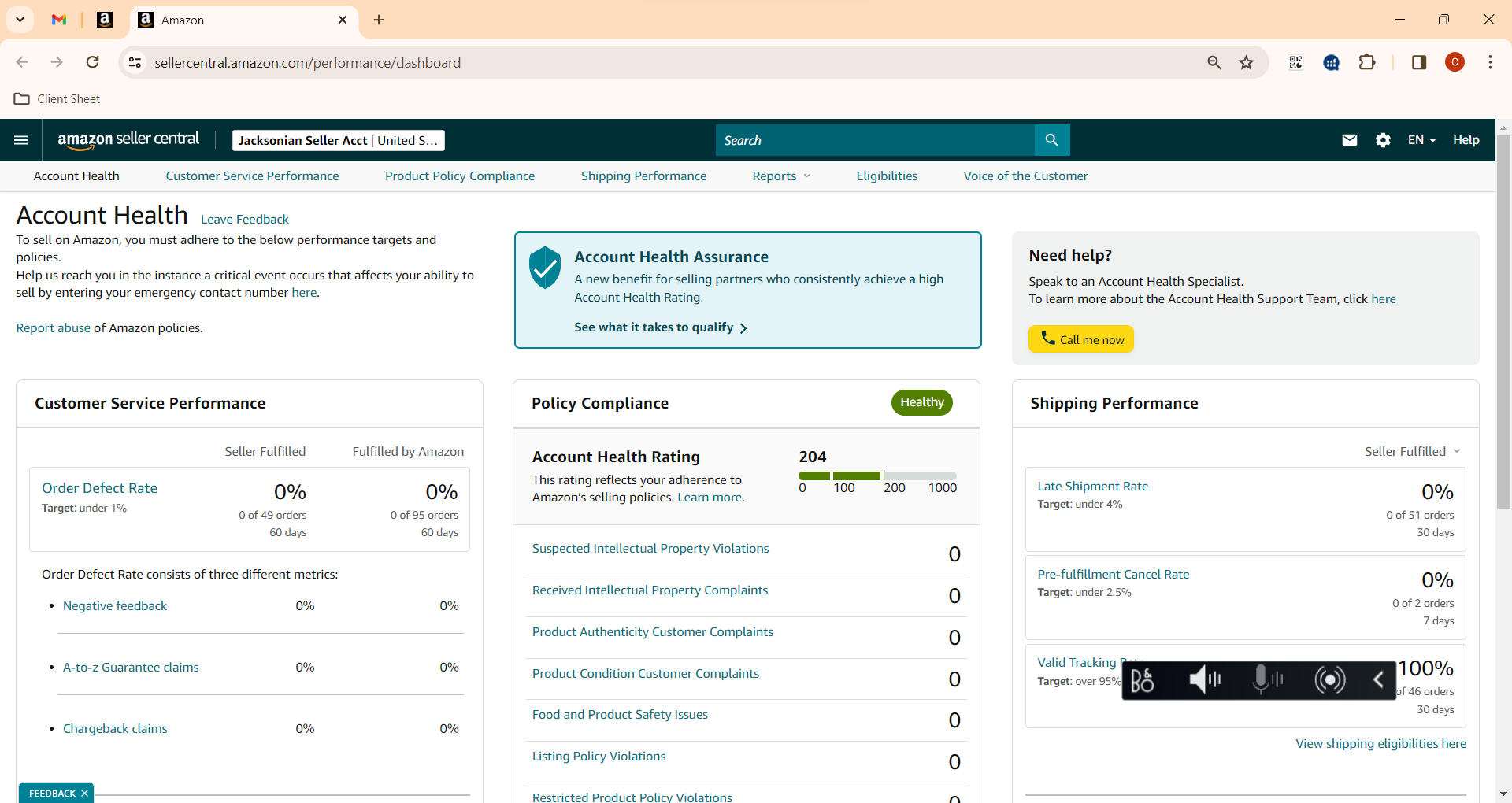Click the overlay broadcast signal icon
This screenshot has width=1512, height=803.
pos(1330,679)
